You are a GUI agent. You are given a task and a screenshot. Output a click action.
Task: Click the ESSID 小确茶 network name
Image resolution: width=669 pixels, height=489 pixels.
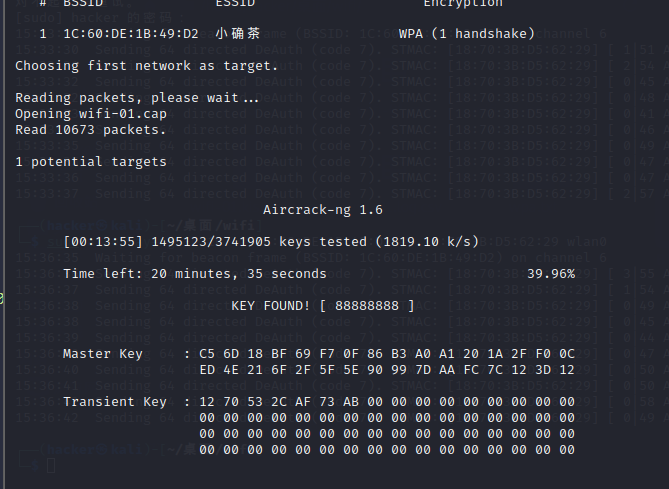point(238,33)
